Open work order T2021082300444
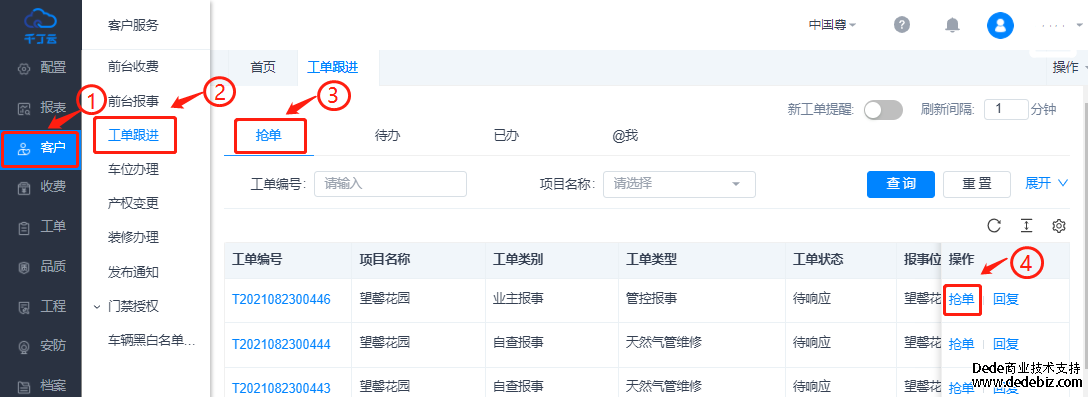This screenshot has height=397, width=1088. pos(281,344)
